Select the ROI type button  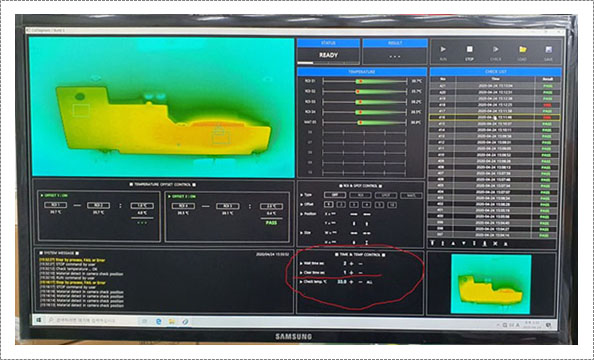coord(360,195)
